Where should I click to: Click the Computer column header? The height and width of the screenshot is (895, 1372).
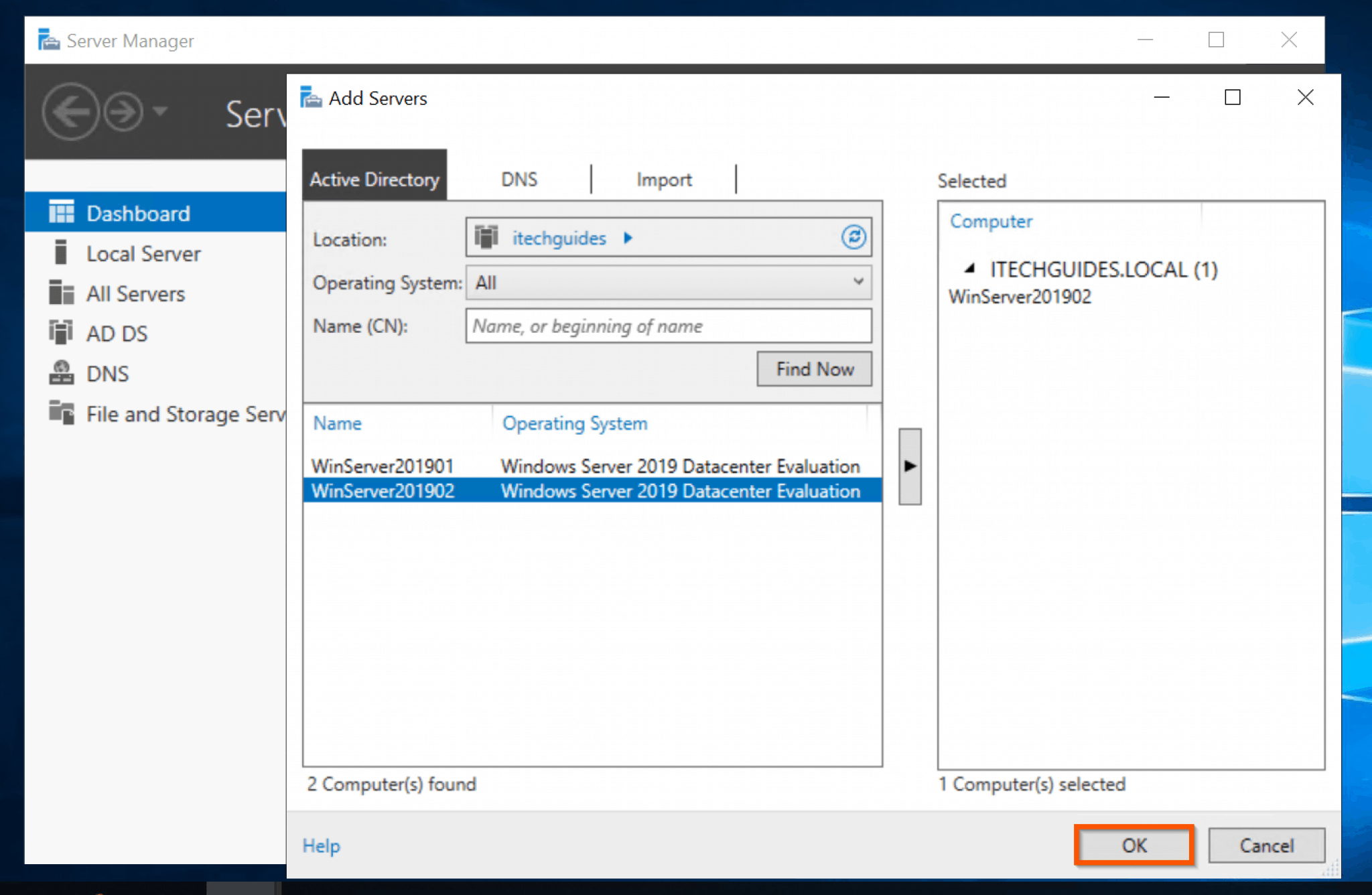(x=991, y=221)
